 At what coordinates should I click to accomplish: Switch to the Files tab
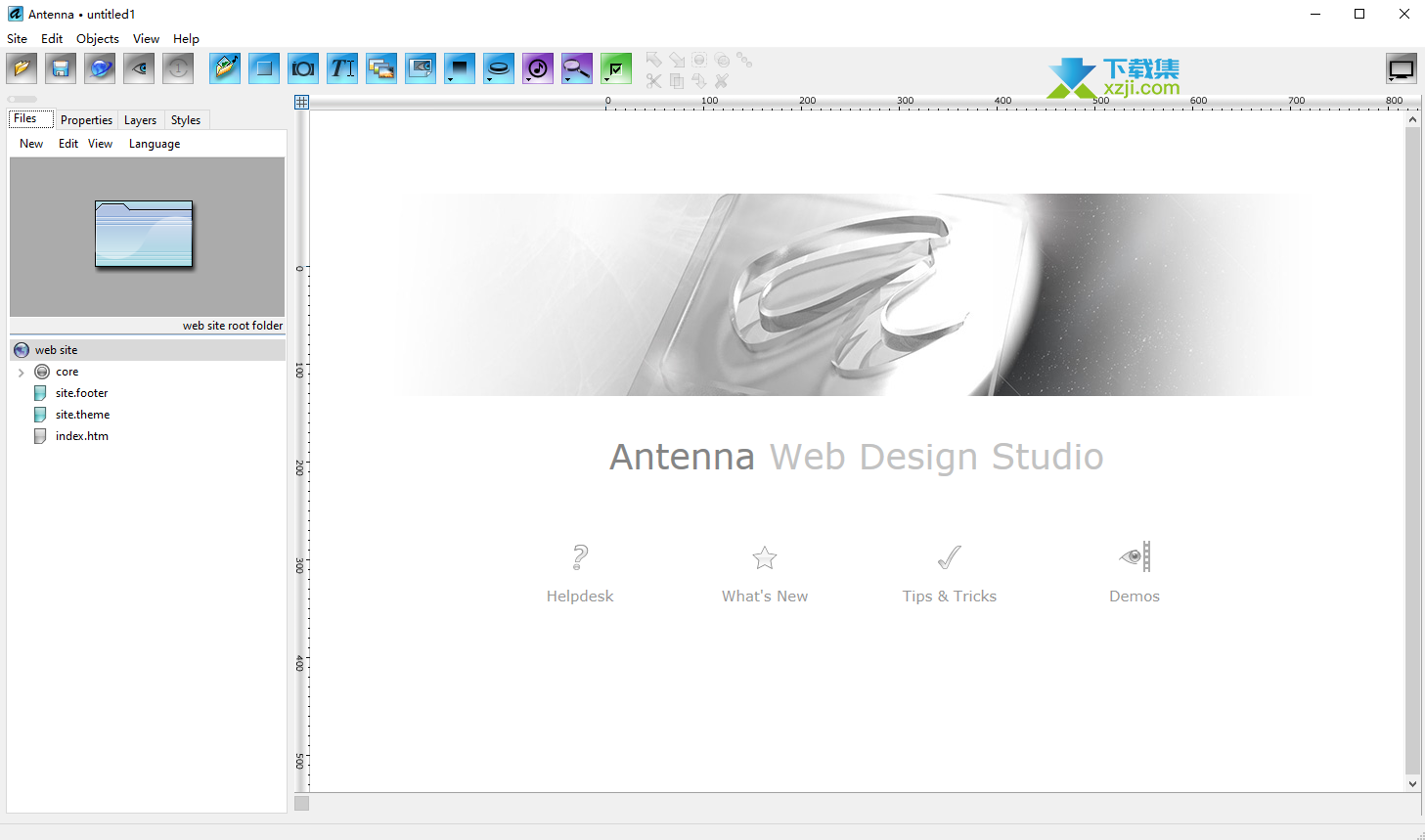click(x=31, y=119)
